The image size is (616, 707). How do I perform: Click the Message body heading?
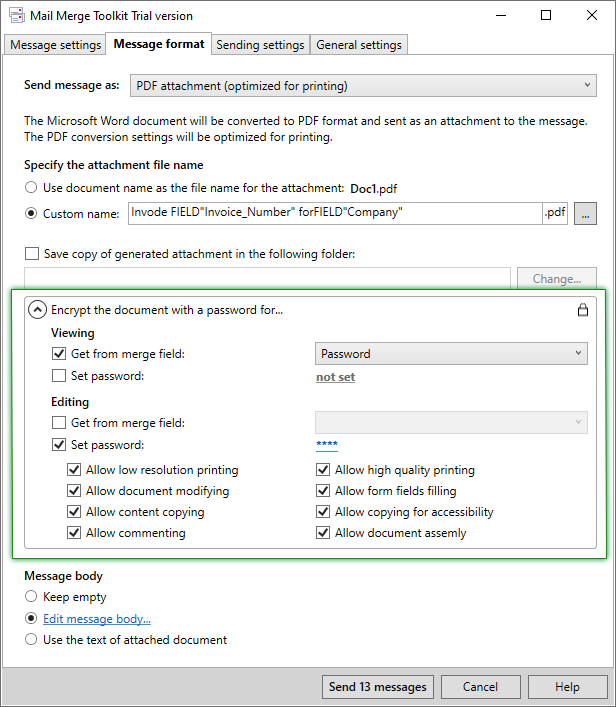click(x=63, y=576)
